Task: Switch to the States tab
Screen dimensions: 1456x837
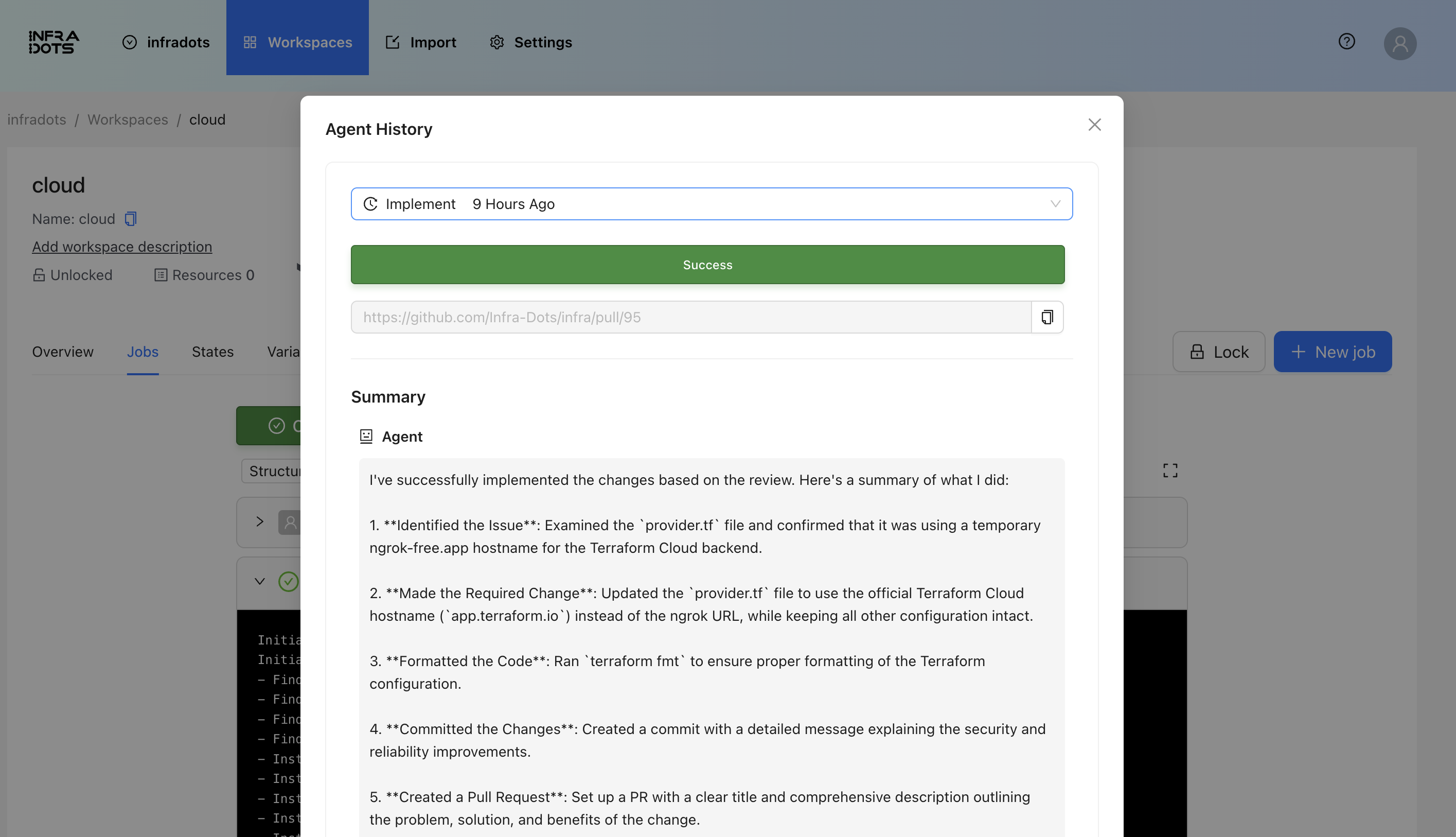Action: (x=212, y=352)
